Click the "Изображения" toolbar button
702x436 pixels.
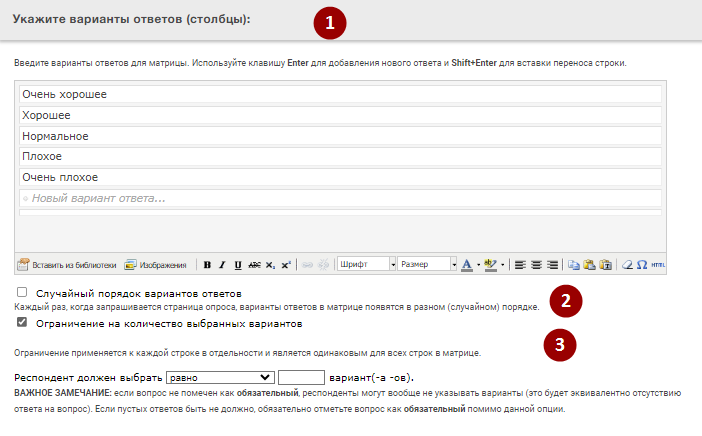pos(155,265)
